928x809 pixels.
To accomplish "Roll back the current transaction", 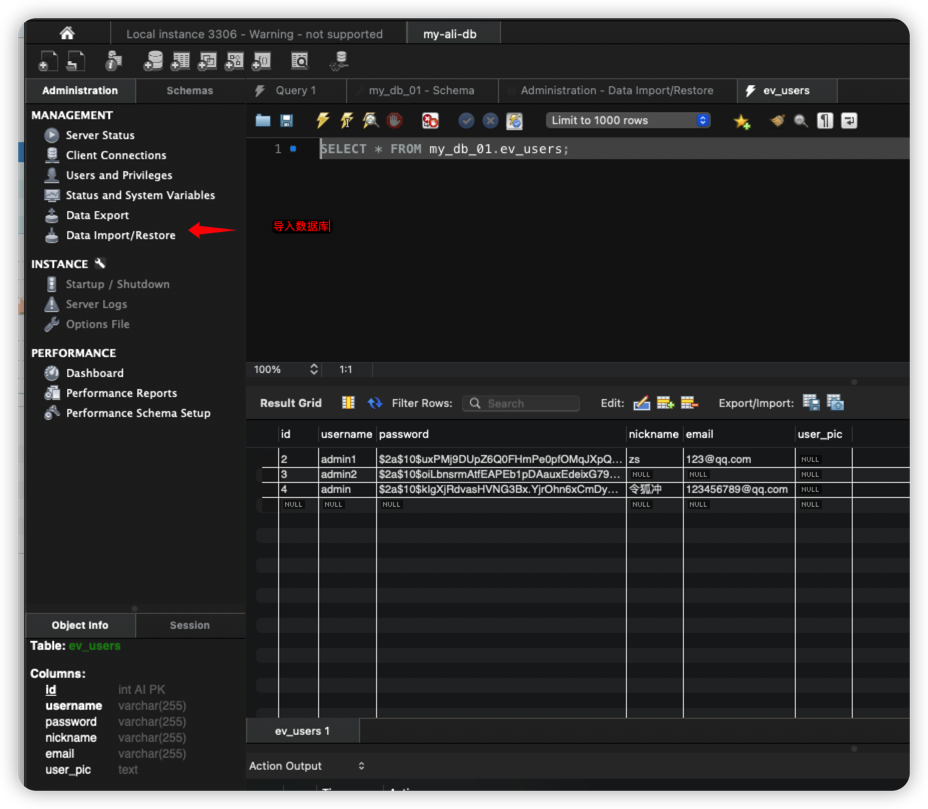I will point(490,121).
